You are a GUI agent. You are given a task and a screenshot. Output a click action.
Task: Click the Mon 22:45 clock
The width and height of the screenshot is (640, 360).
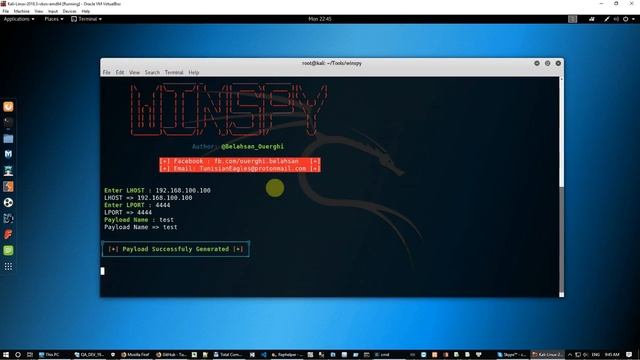click(x=320, y=19)
